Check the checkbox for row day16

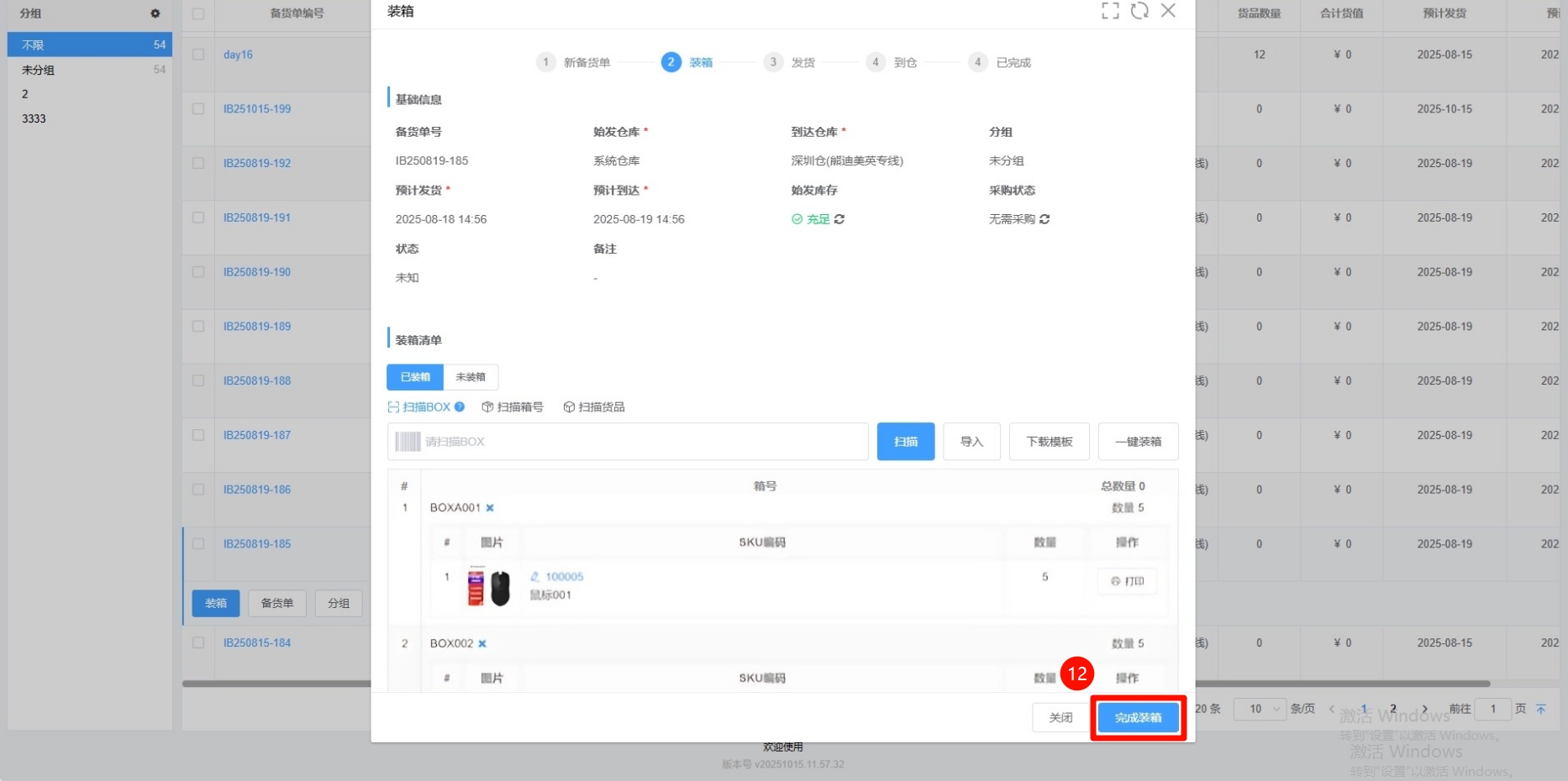coord(198,55)
